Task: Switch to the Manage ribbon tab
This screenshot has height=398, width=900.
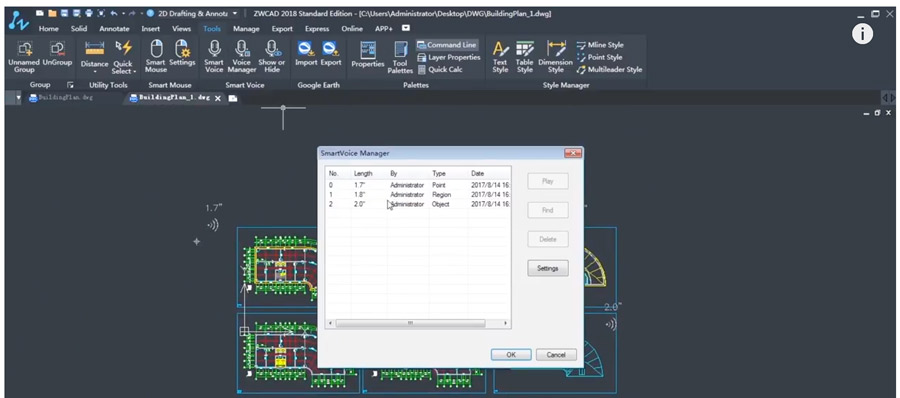Action: (x=246, y=29)
